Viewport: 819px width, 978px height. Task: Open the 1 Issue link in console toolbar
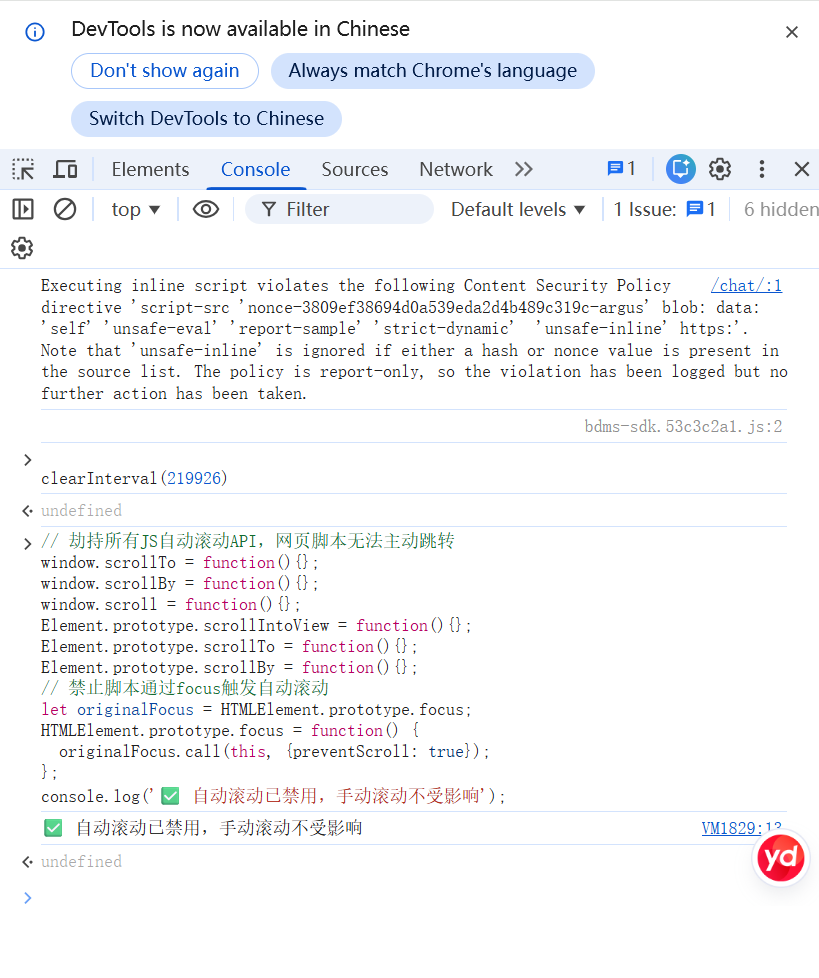[664, 210]
